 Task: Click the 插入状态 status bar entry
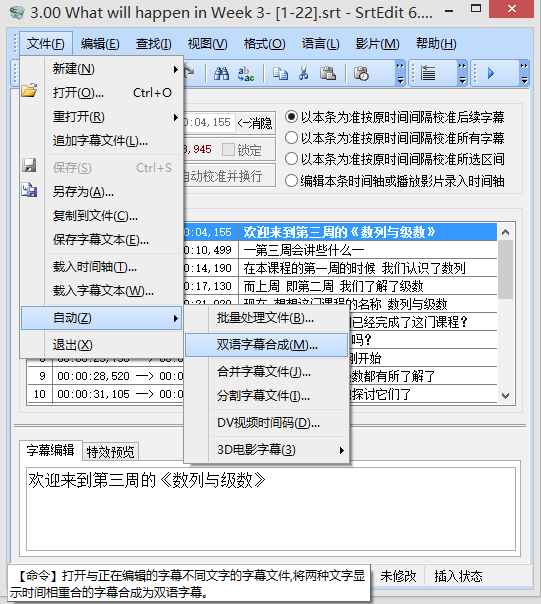(458, 576)
